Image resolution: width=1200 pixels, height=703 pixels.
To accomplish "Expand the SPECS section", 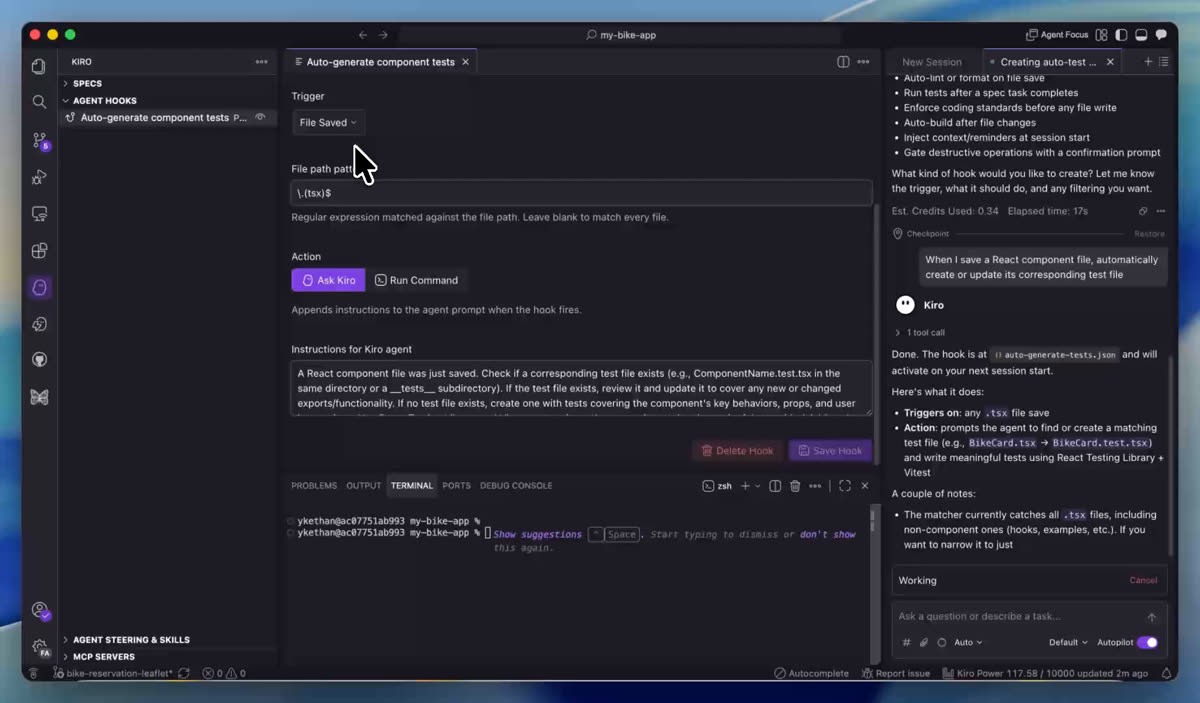I will [87, 84].
